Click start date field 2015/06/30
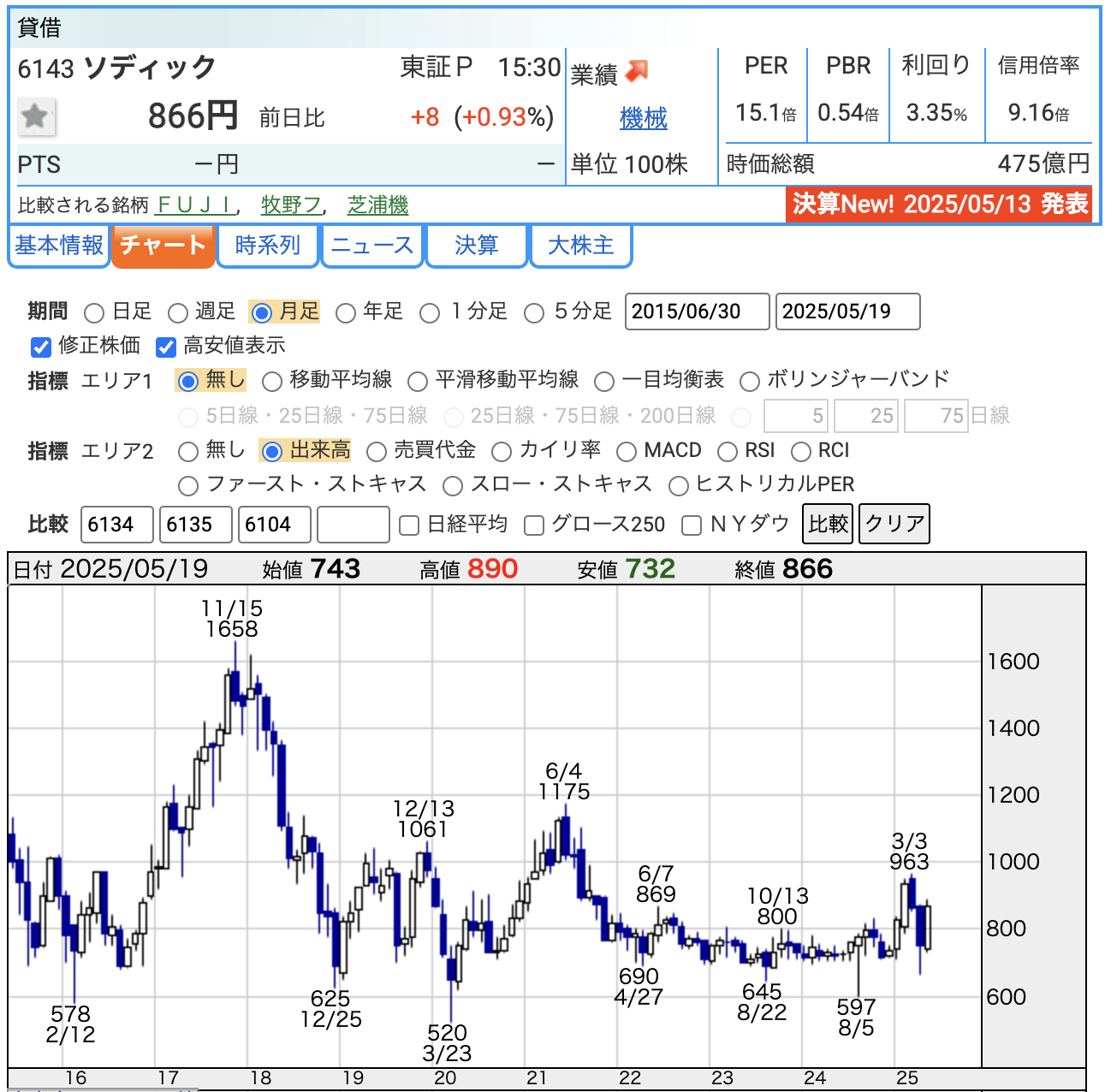Viewport: 1111px width, 1092px height. [698, 312]
